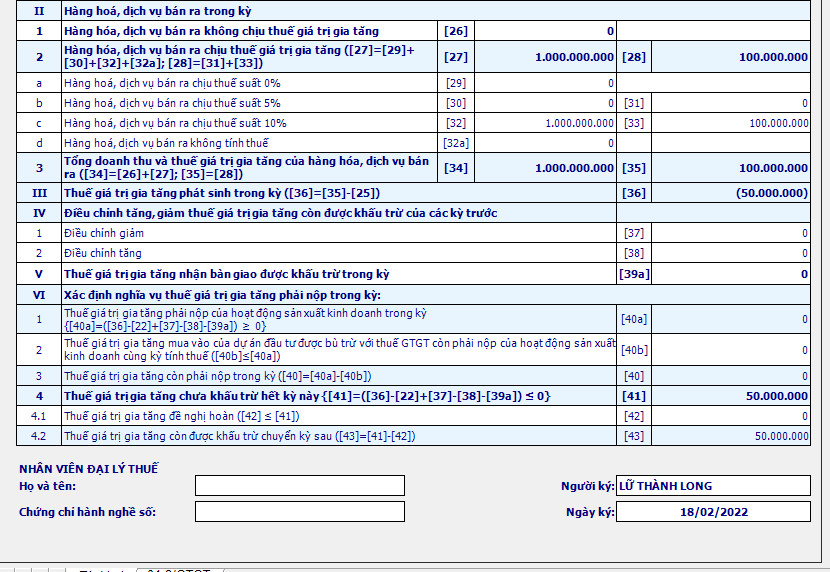
Task: Select the [38] 'Điều chỉnh tăng' value cell
Action: [730, 253]
